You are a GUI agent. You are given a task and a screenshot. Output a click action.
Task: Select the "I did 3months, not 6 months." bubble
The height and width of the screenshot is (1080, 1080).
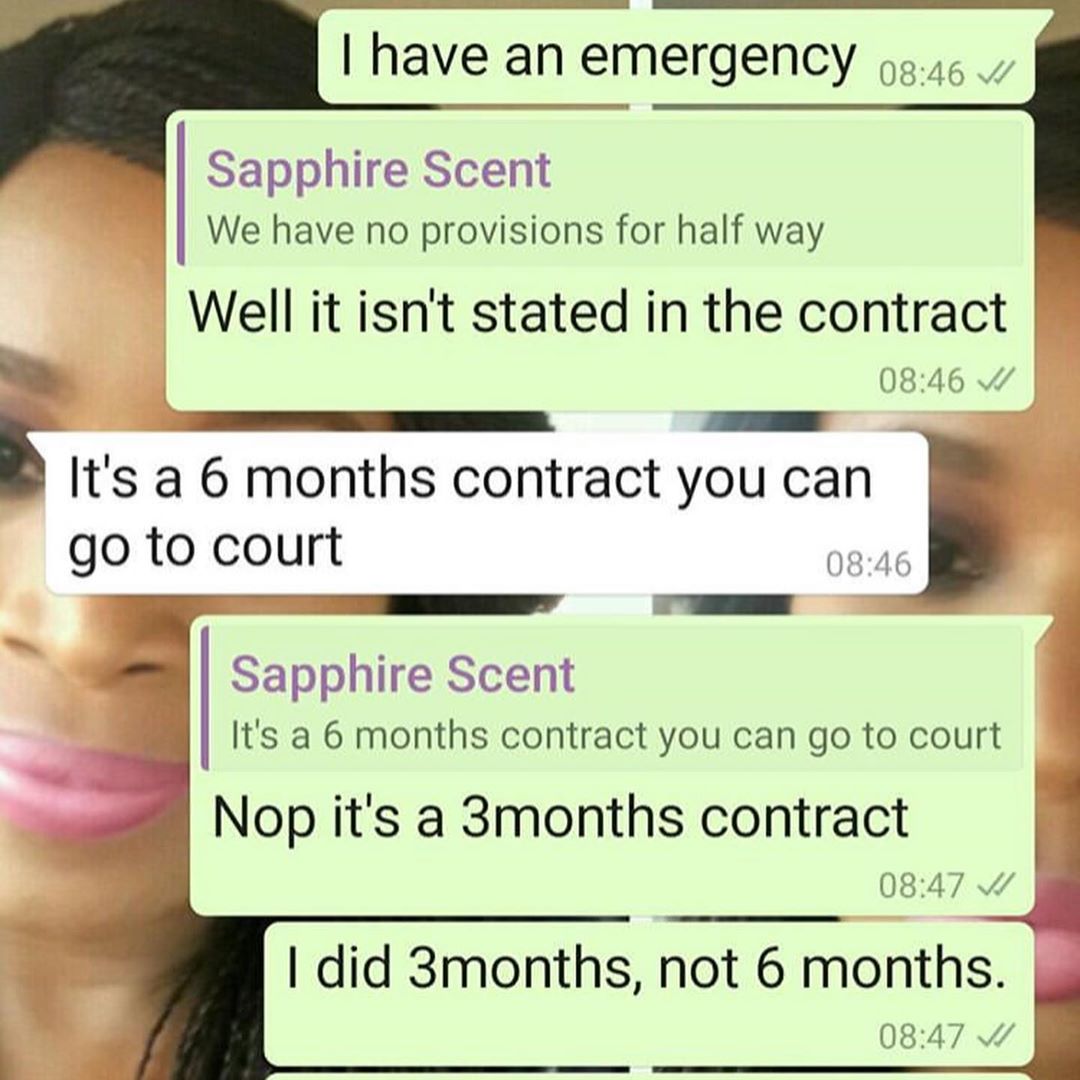(x=649, y=994)
